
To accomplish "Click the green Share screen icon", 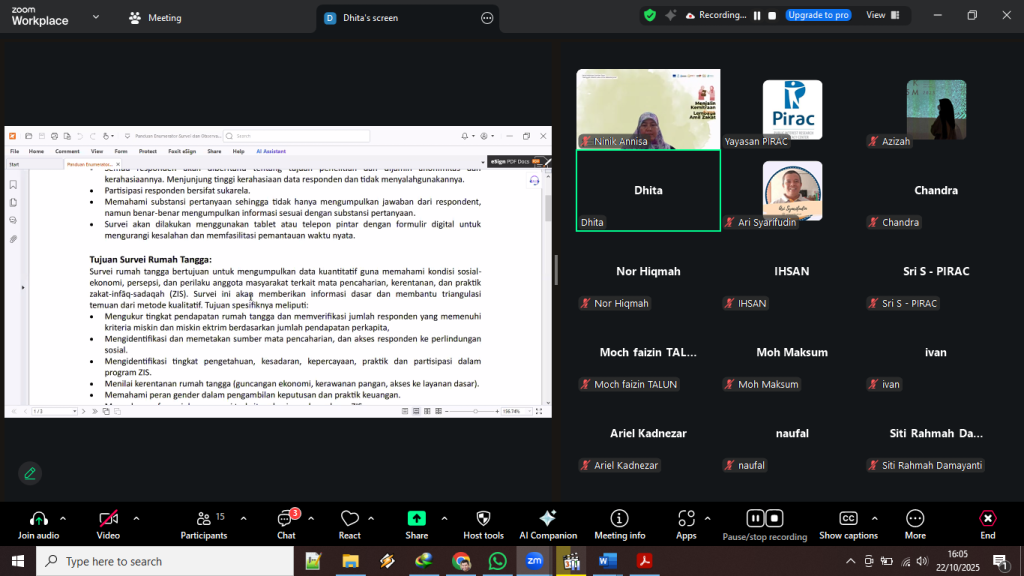I will click(416, 519).
